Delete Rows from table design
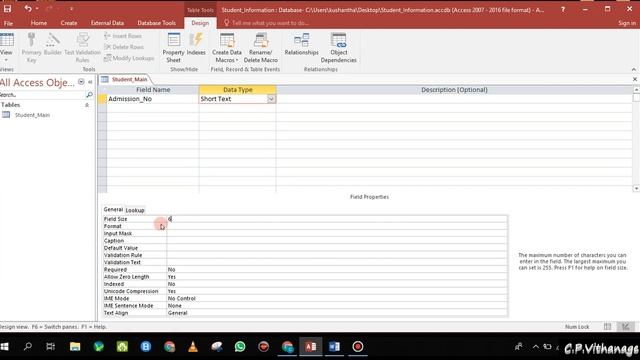Screen dimensions: 640x360 click(x=124, y=47)
